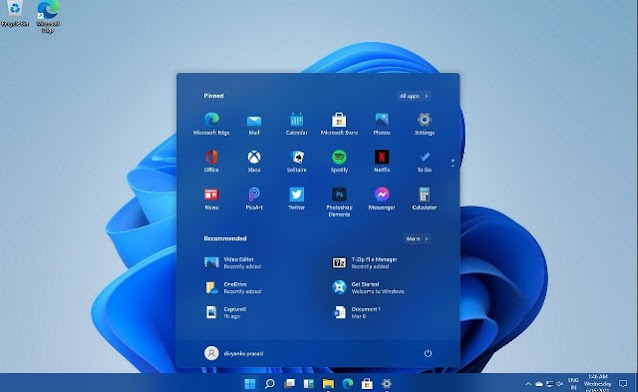Screen dimensions: 638x392
Task: Open the notification center icon
Action: (623, 383)
